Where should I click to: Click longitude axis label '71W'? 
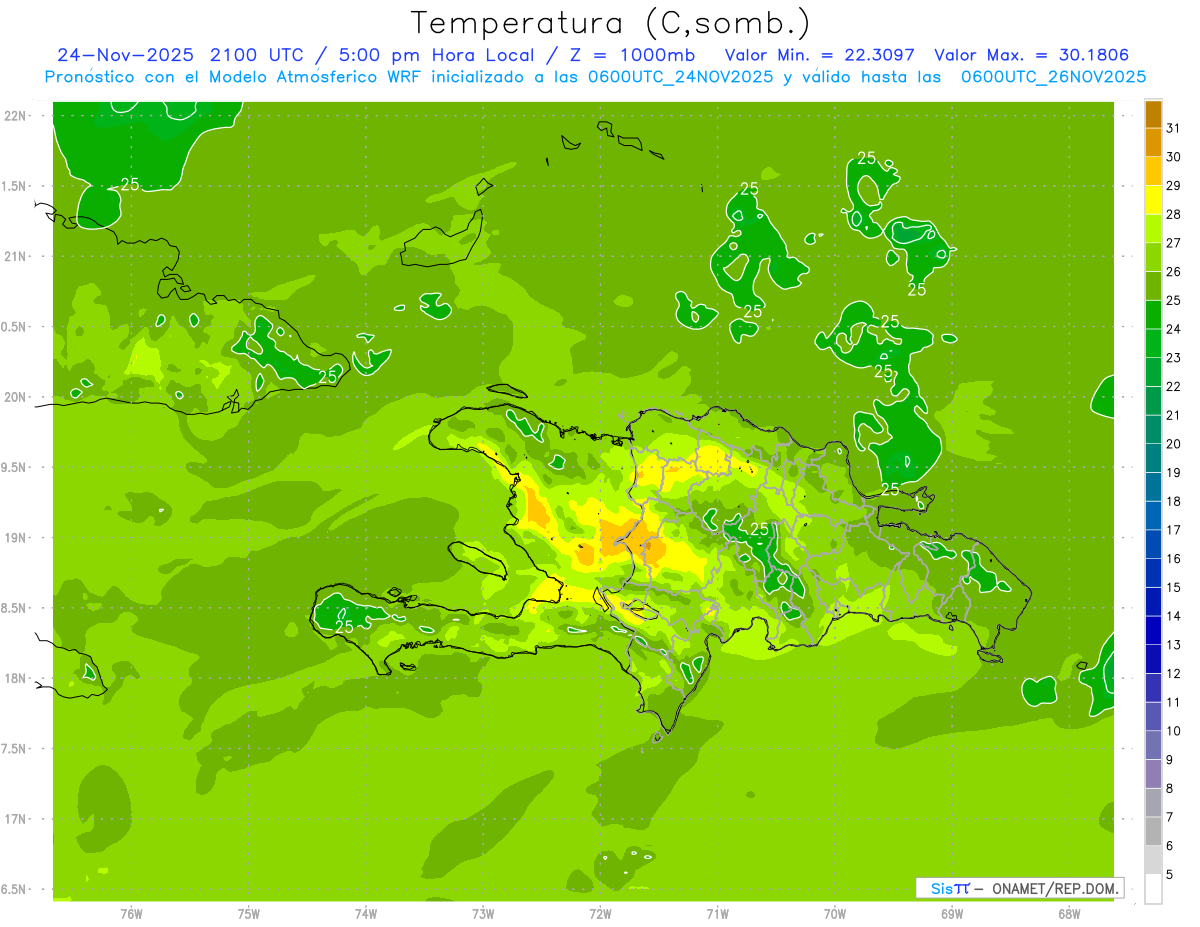coord(717,914)
